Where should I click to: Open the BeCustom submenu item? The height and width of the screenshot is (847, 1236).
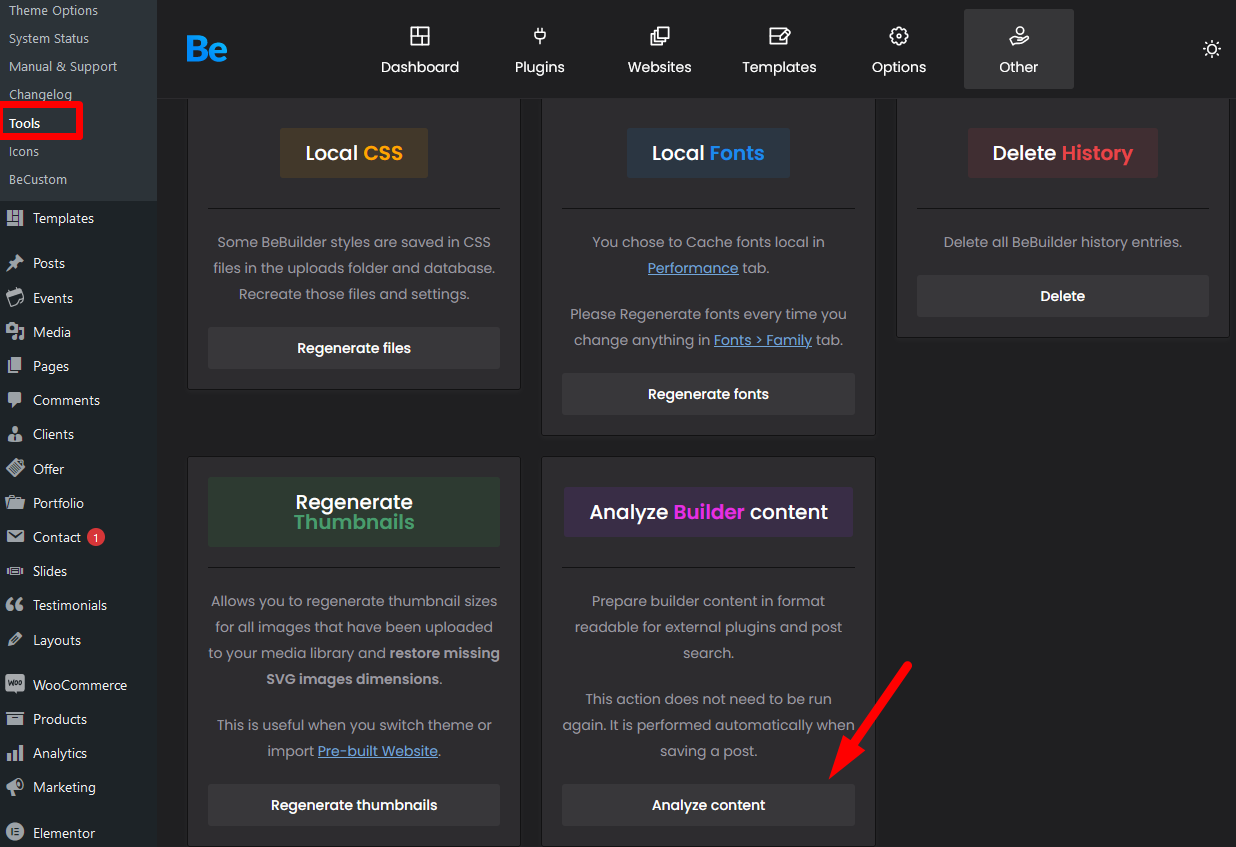(38, 179)
